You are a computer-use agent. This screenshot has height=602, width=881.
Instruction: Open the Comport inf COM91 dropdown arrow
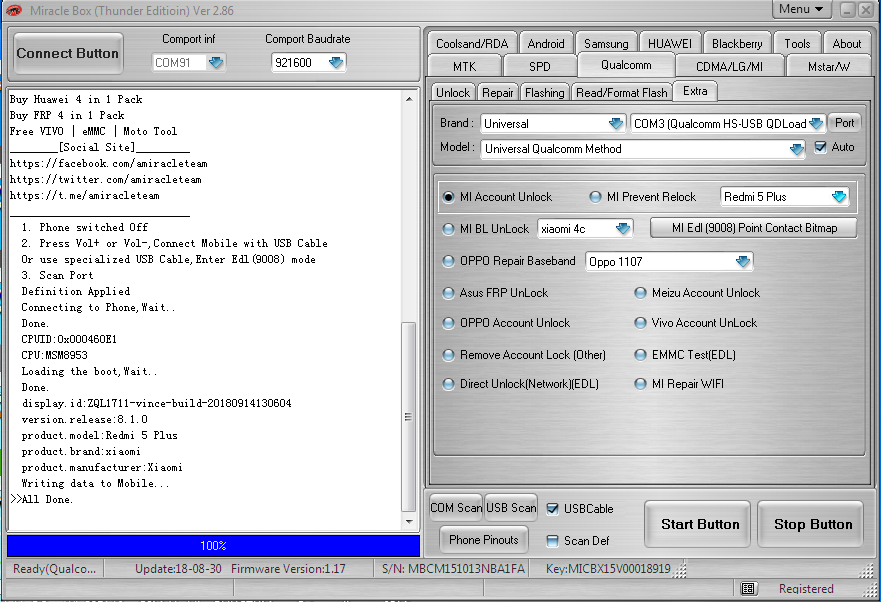[216, 62]
